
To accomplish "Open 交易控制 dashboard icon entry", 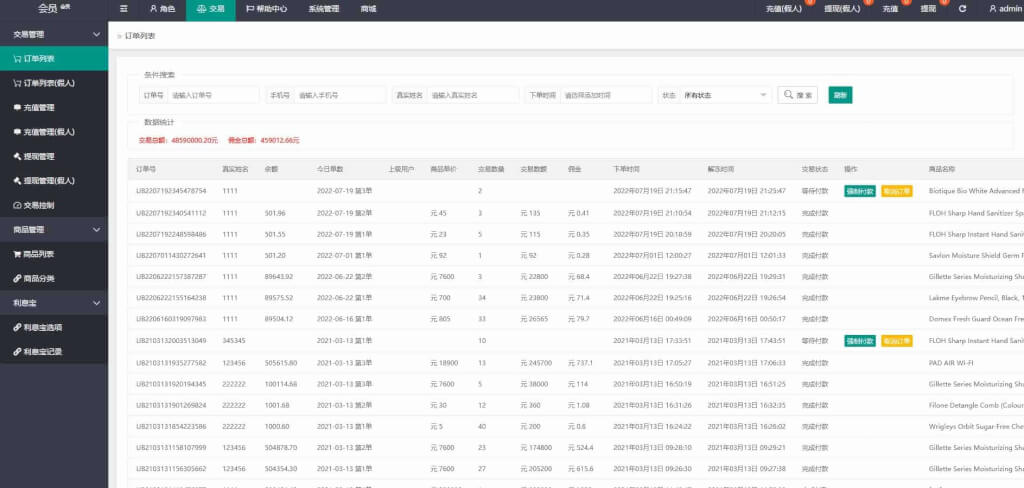I will pos(54,205).
